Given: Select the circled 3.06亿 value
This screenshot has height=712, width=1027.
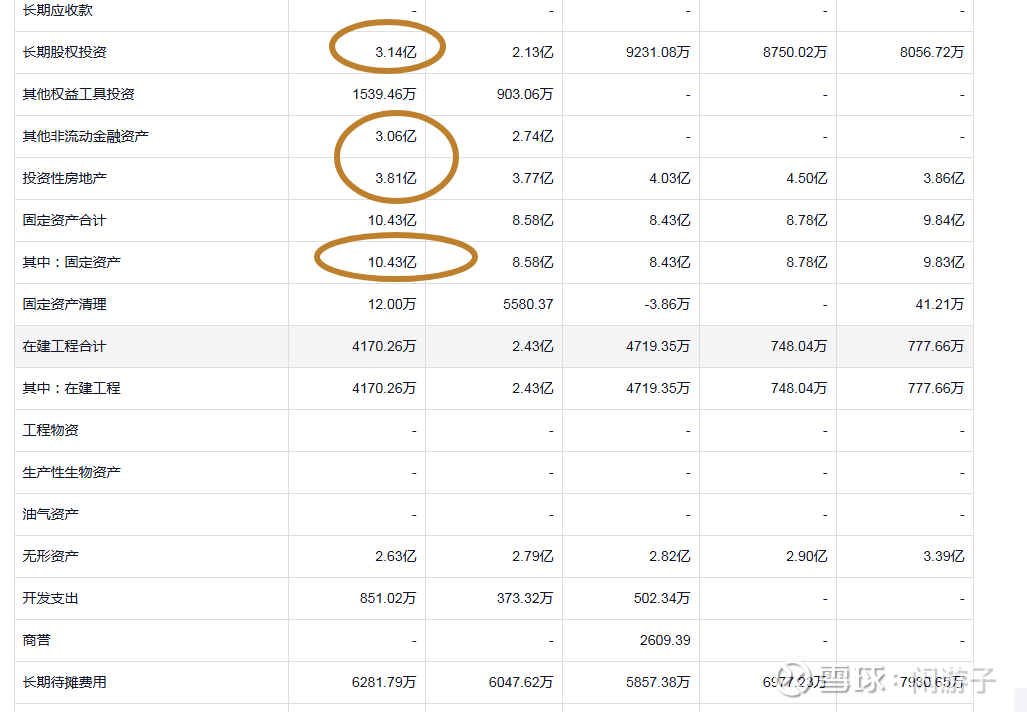Looking at the screenshot, I should click(x=395, y=137).
